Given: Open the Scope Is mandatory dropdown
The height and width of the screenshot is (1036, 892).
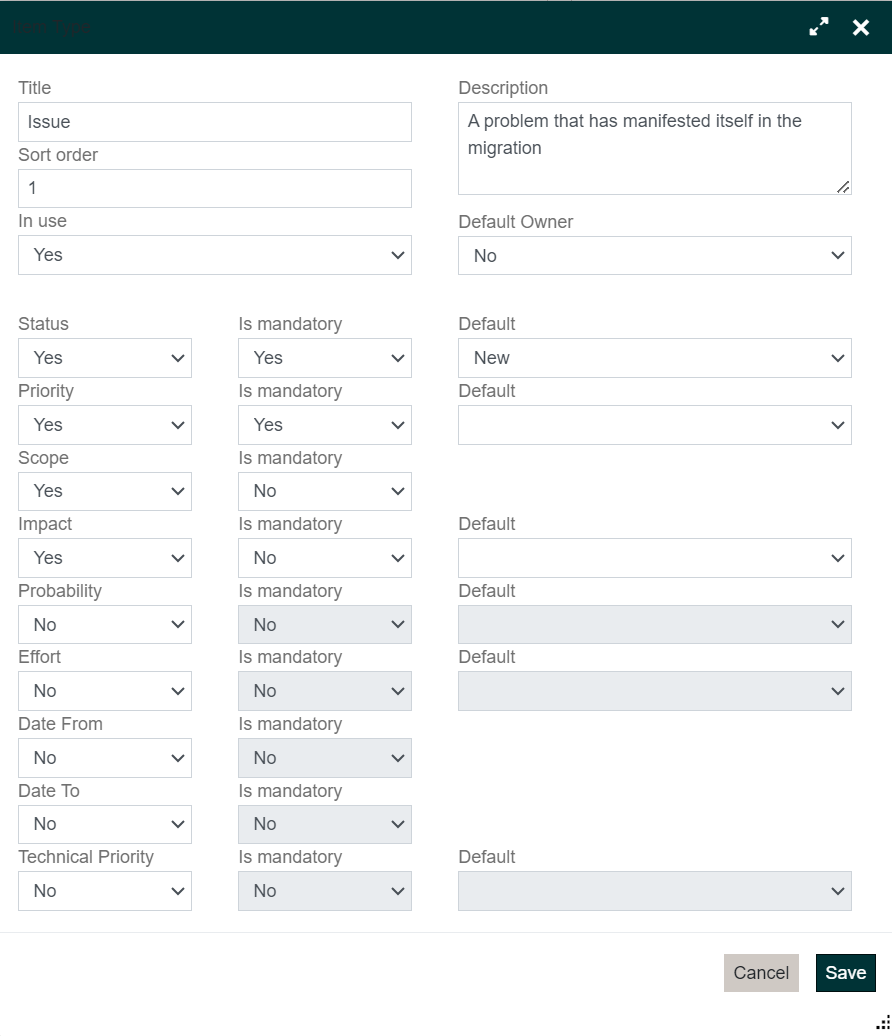Looking at the screenshot, I should tap(325, 491).
